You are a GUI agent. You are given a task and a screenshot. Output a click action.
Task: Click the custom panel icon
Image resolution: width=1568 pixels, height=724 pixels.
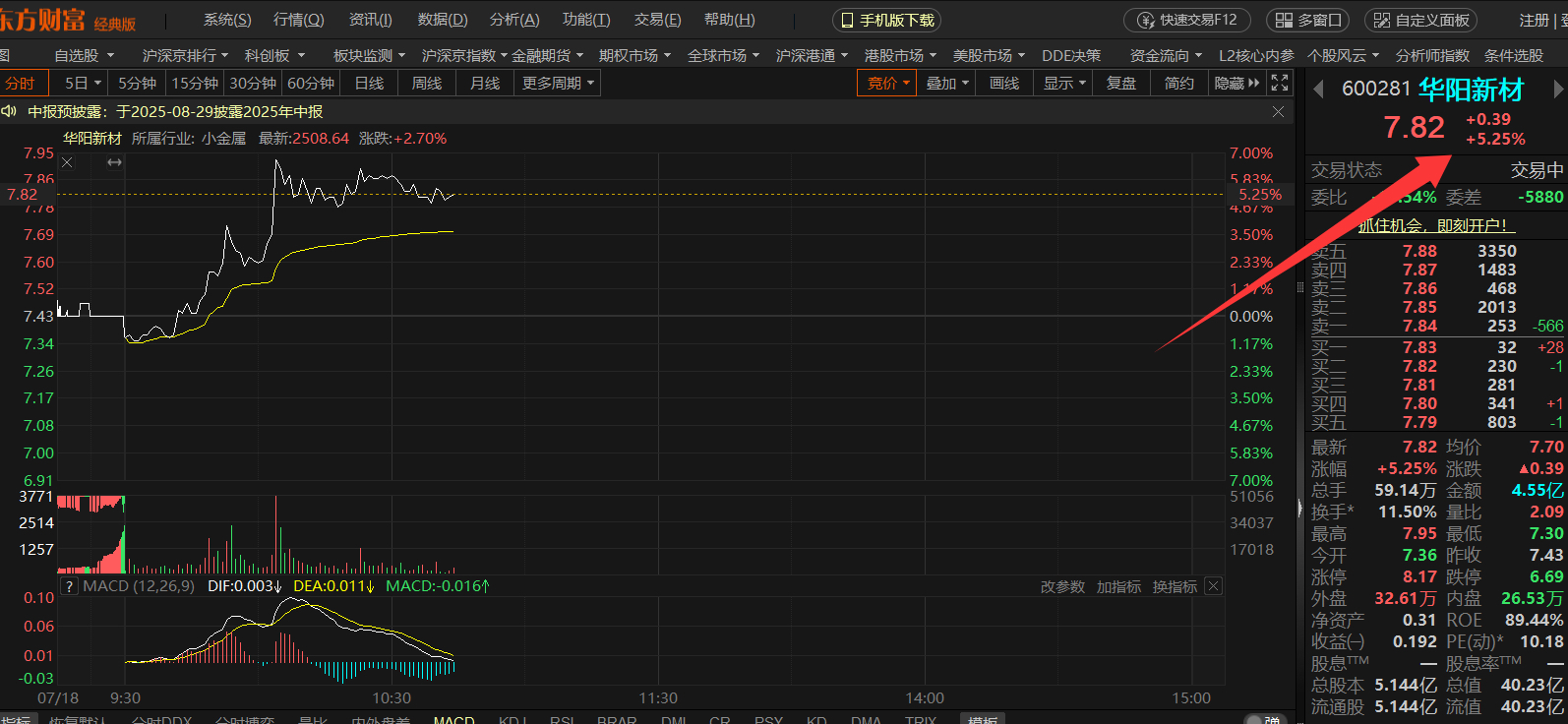[x=1382, y=20]
